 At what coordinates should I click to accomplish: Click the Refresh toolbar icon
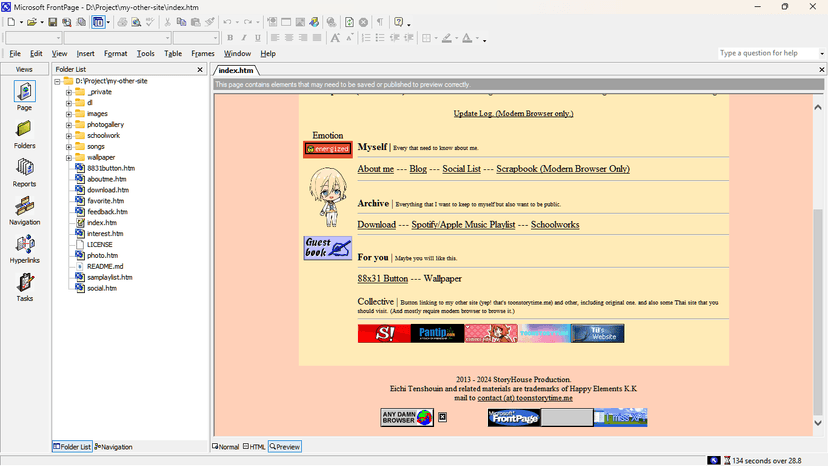[x=348, y=22]
